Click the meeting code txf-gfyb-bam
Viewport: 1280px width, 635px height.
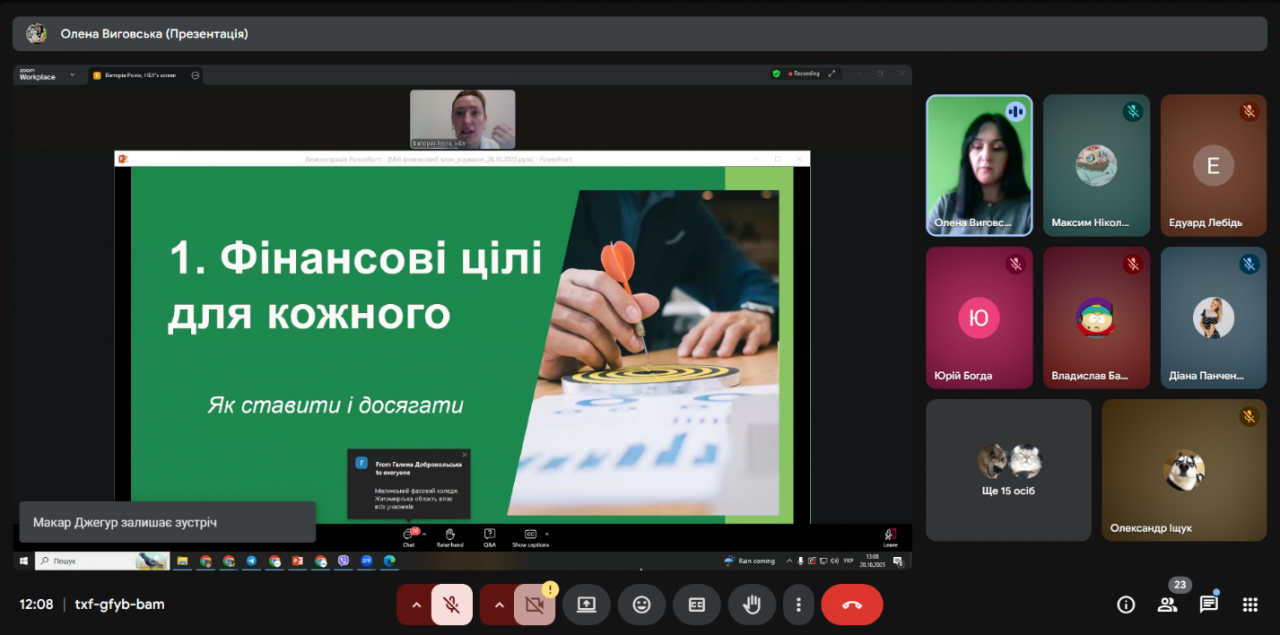(x=119, y=604)
